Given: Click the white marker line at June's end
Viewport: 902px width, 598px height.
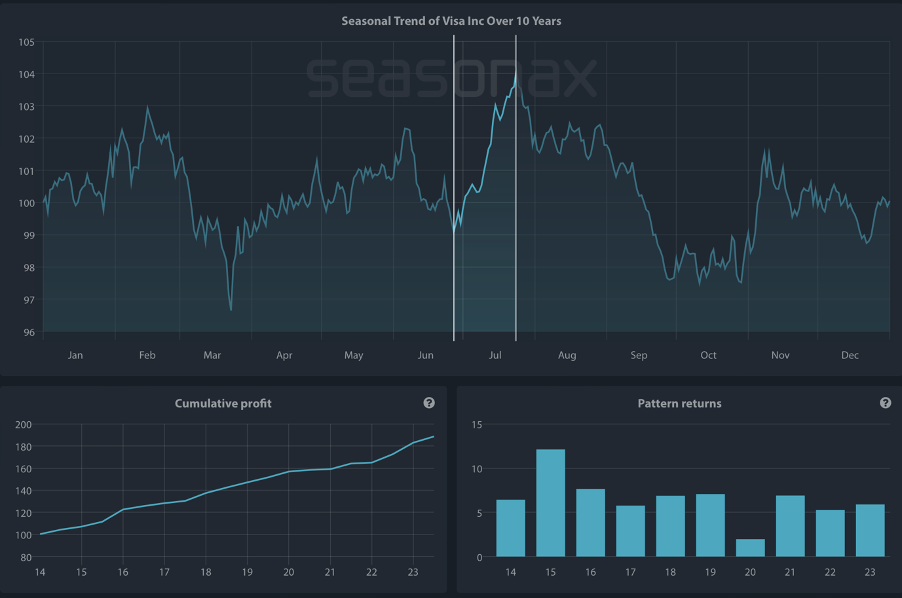Looking at the screenshot, I should pos(454,188).
